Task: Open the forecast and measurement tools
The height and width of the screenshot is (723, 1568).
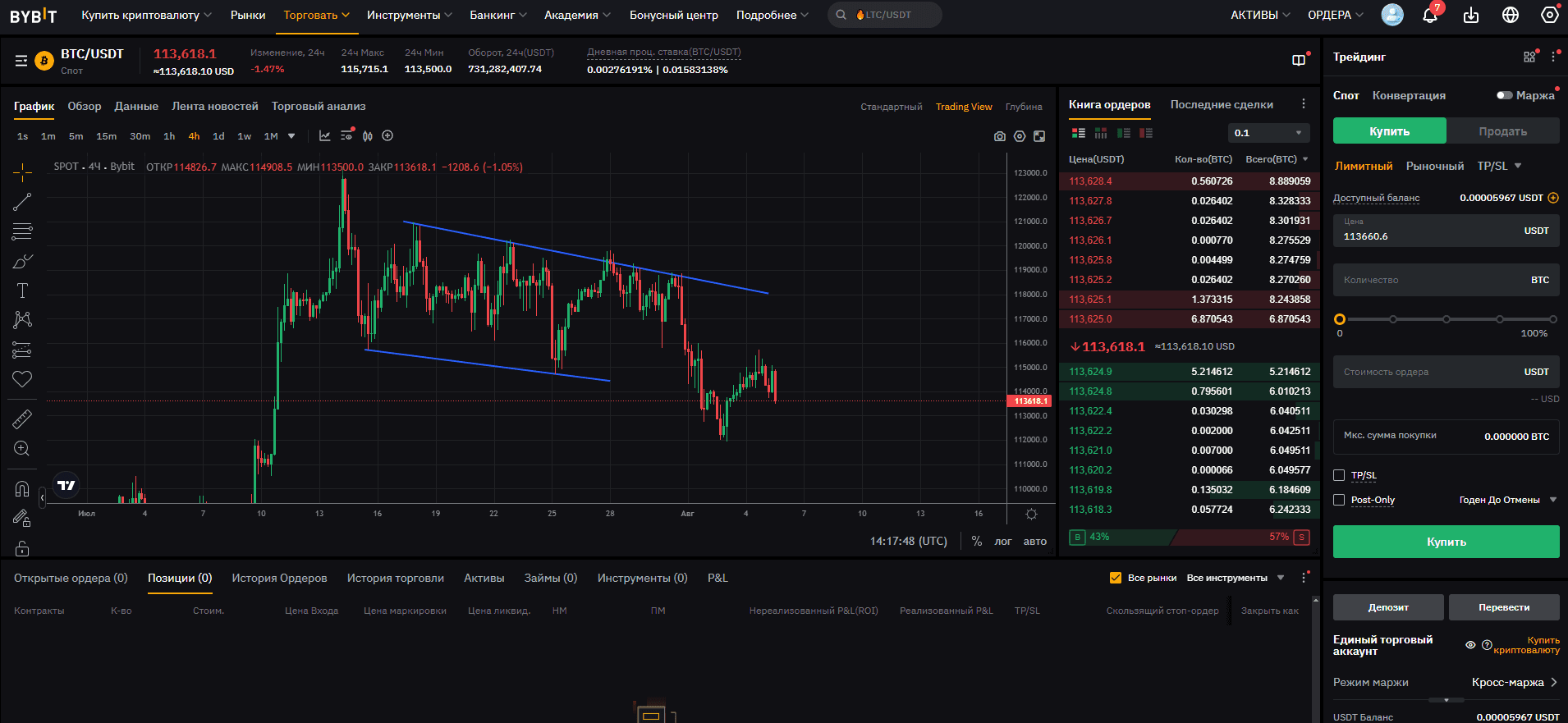Action: click(x=22, y=350)
